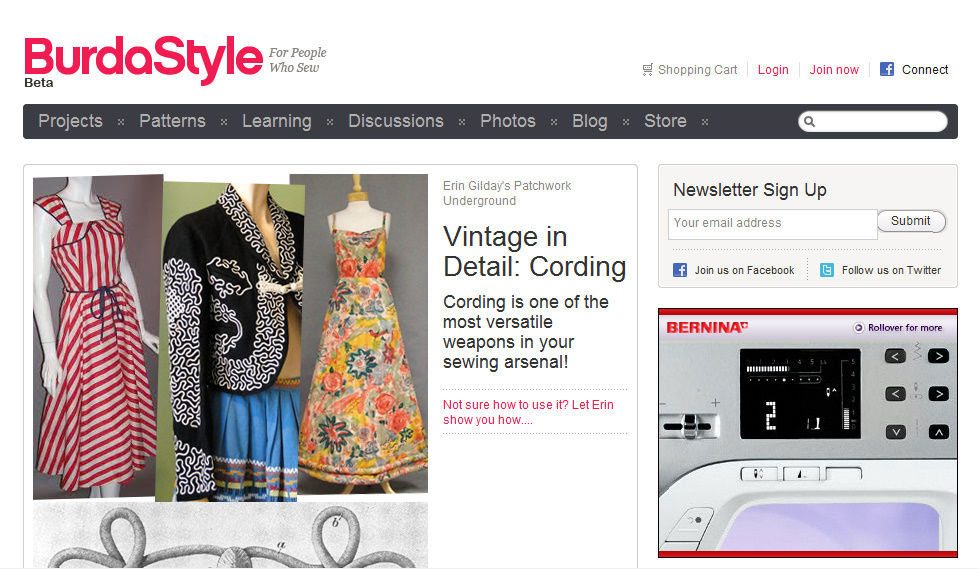Click the Bernina logo in the ad
Screen dimensions: 979x569
707,327
